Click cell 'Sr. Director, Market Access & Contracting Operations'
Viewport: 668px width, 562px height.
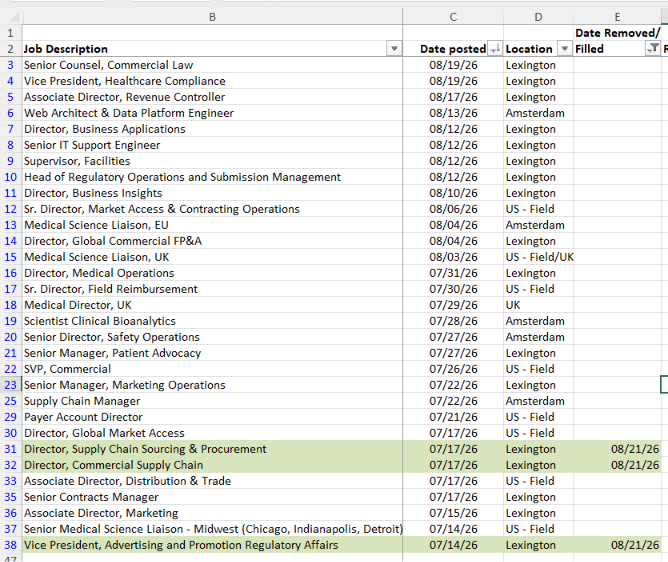coord(212,209)
